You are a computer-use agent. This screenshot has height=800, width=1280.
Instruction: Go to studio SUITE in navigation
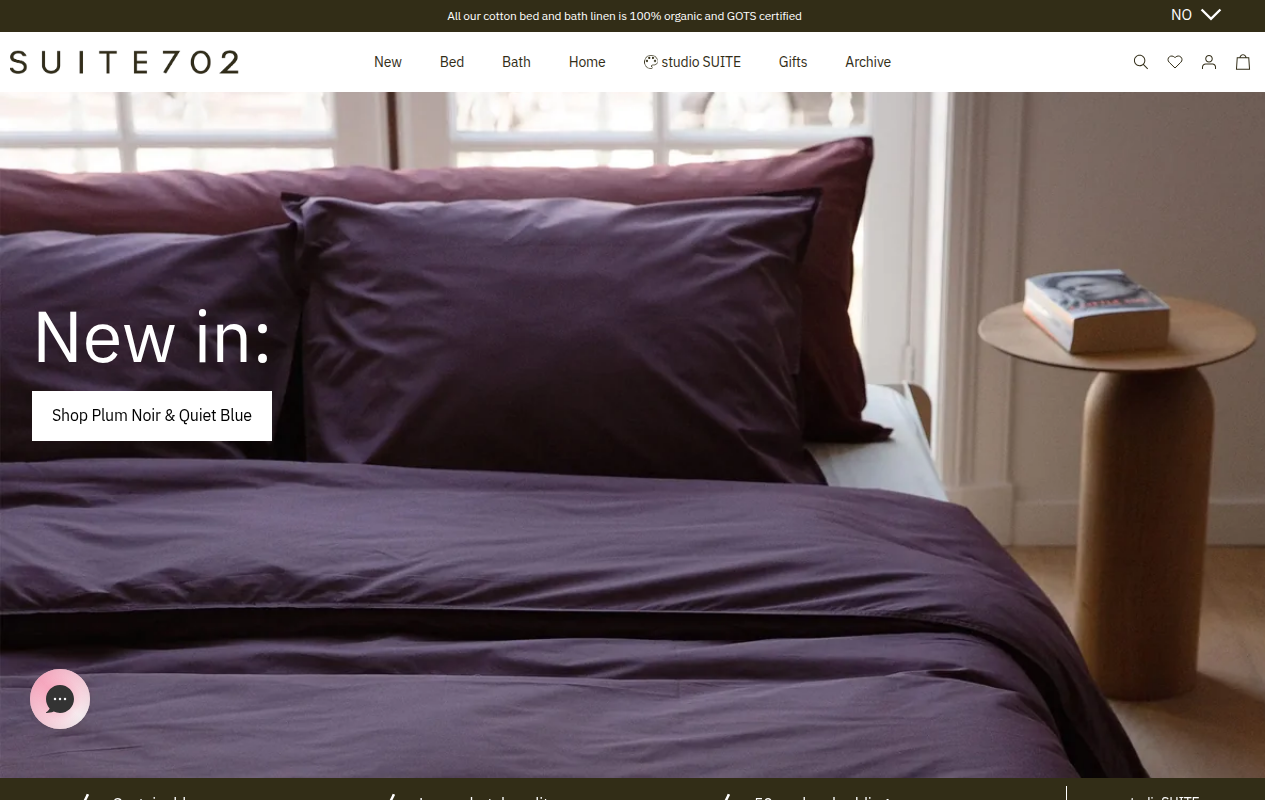tap(692, 62)
